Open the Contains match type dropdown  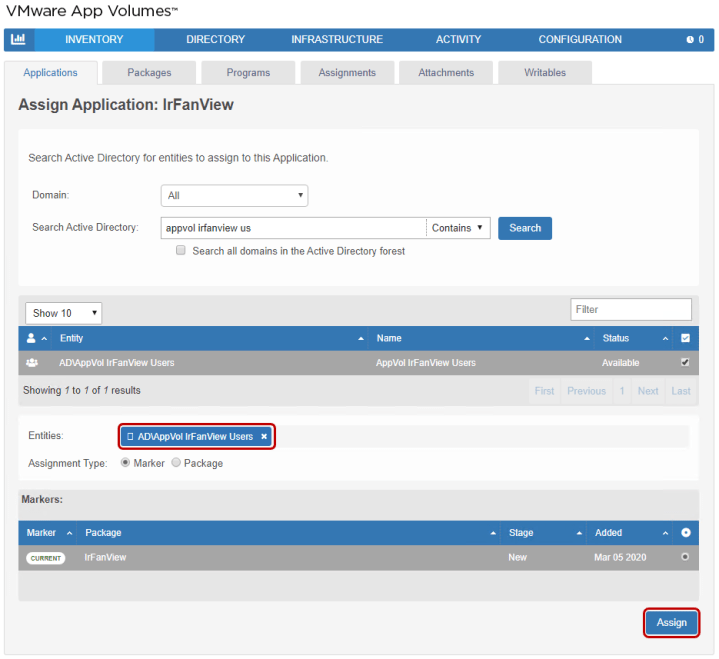pos(459,228)
